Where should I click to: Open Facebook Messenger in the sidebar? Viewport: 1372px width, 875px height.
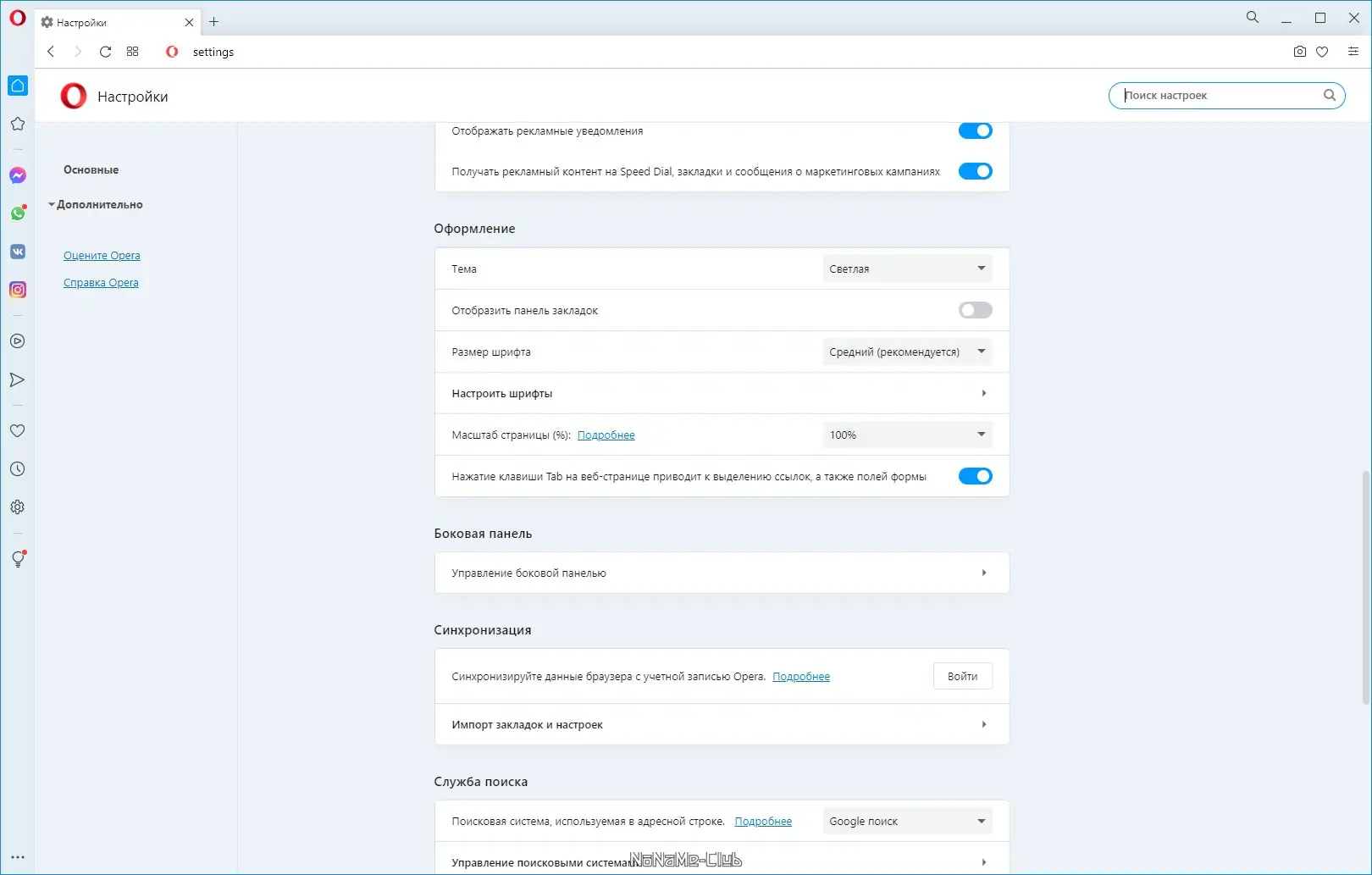click(18, 175)
